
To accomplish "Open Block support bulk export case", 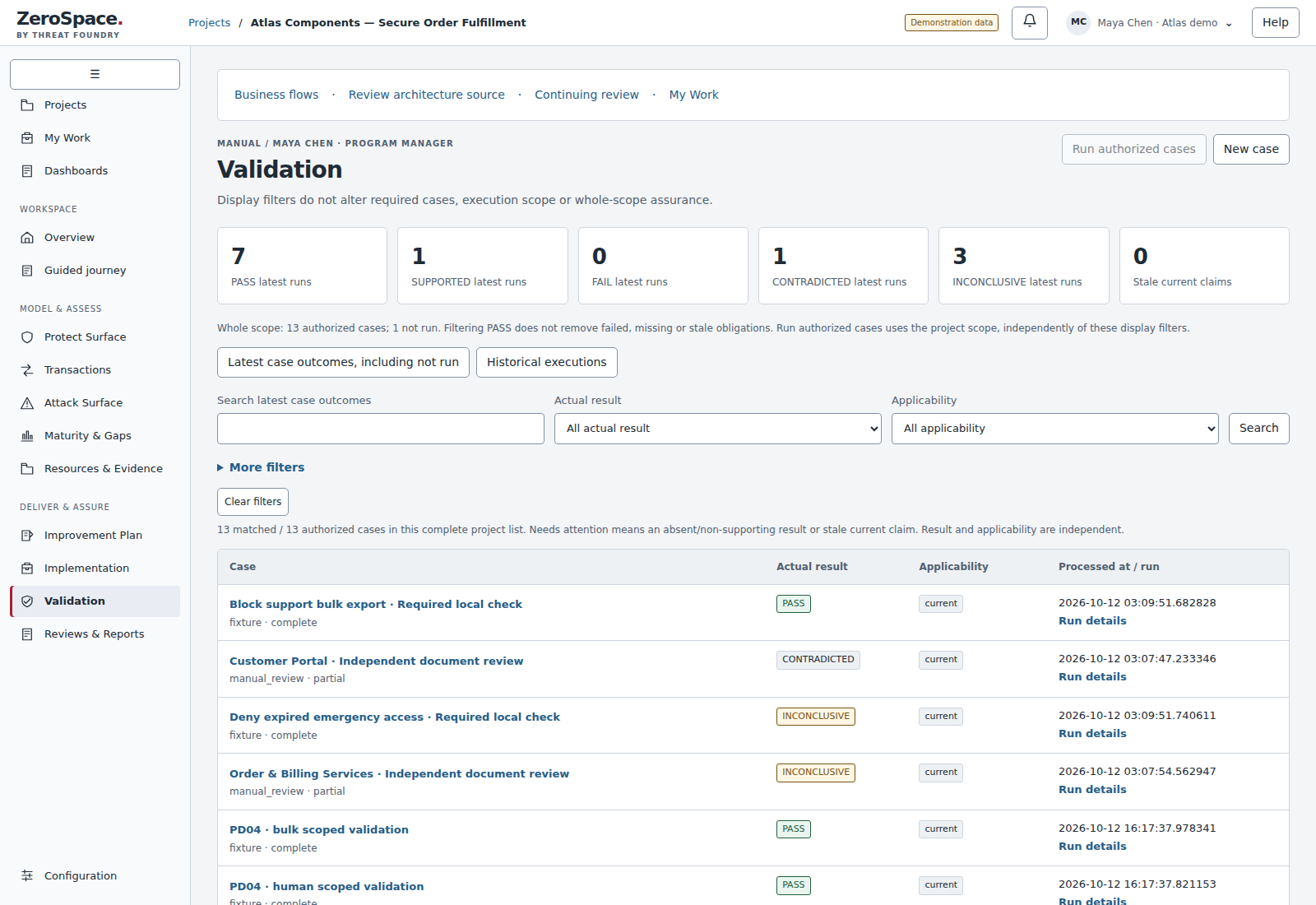I will click(375, 604).
